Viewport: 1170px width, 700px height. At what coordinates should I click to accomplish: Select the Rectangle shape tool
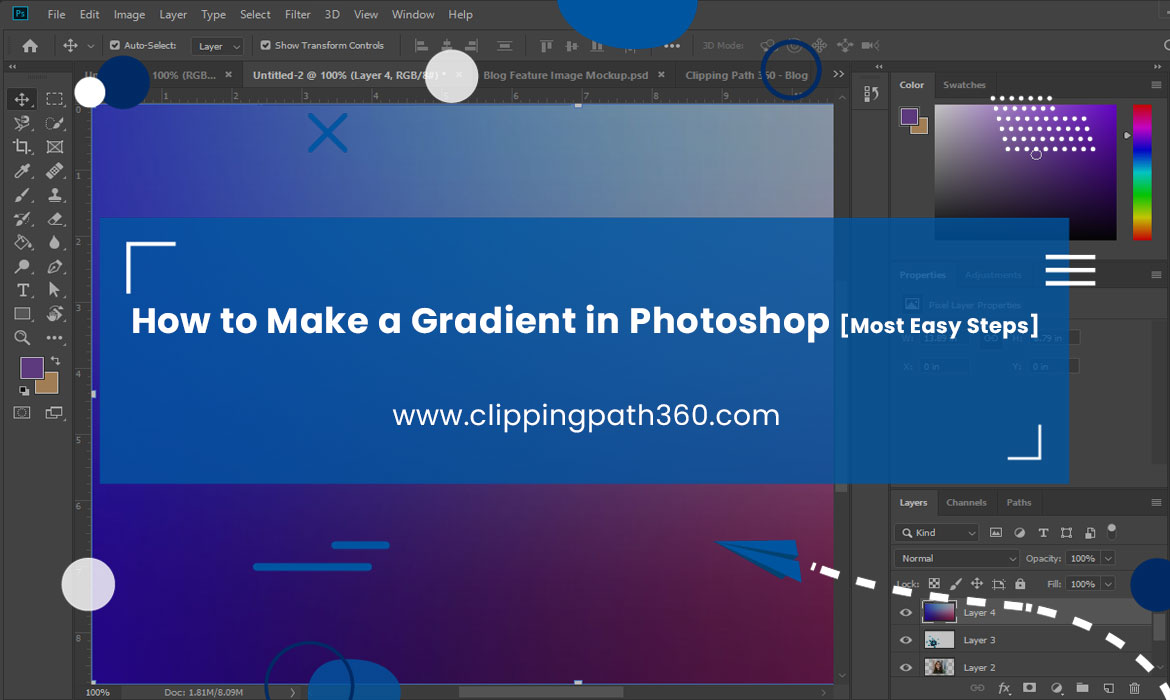(22, 314)
